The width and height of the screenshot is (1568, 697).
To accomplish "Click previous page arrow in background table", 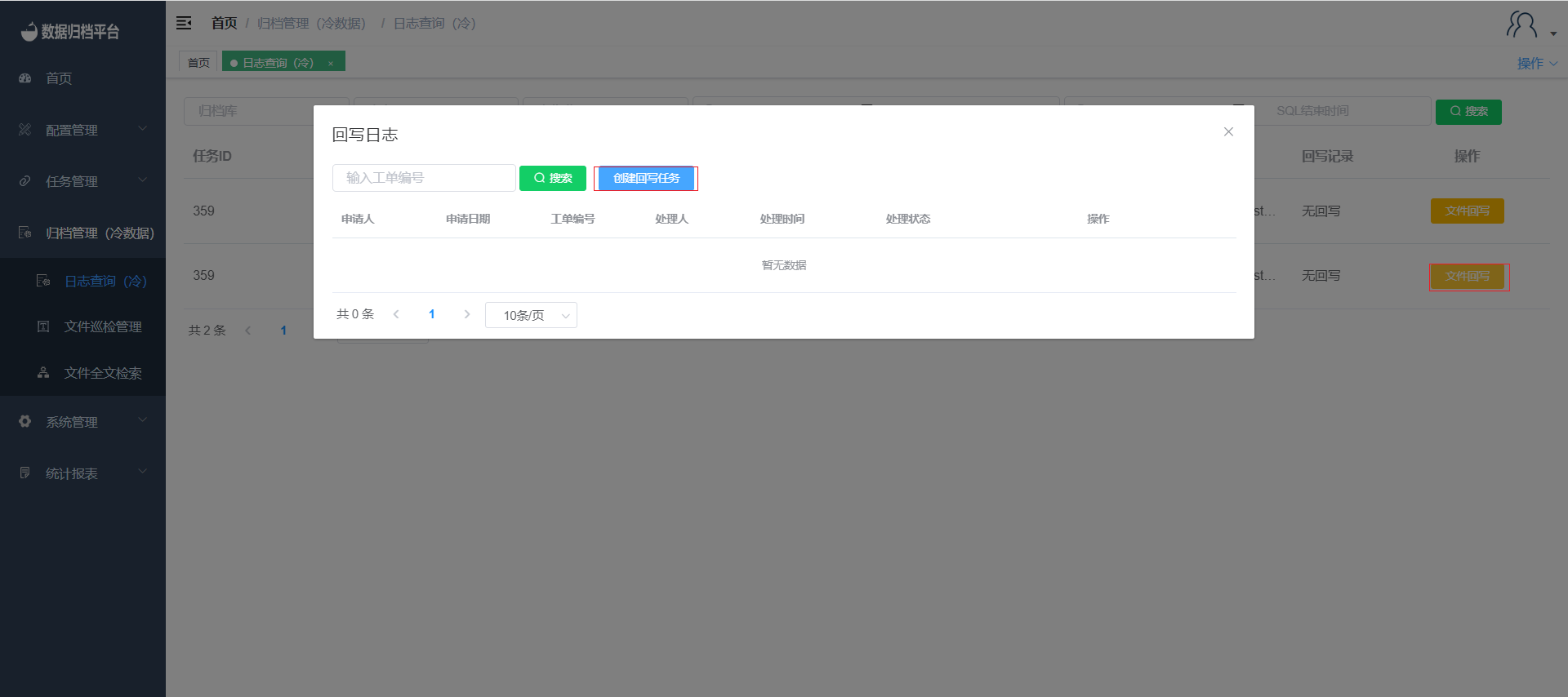I will coord(248,331).
